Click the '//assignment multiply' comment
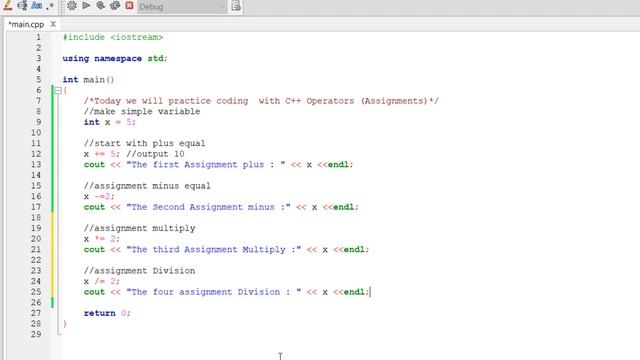 pos(140,228)
